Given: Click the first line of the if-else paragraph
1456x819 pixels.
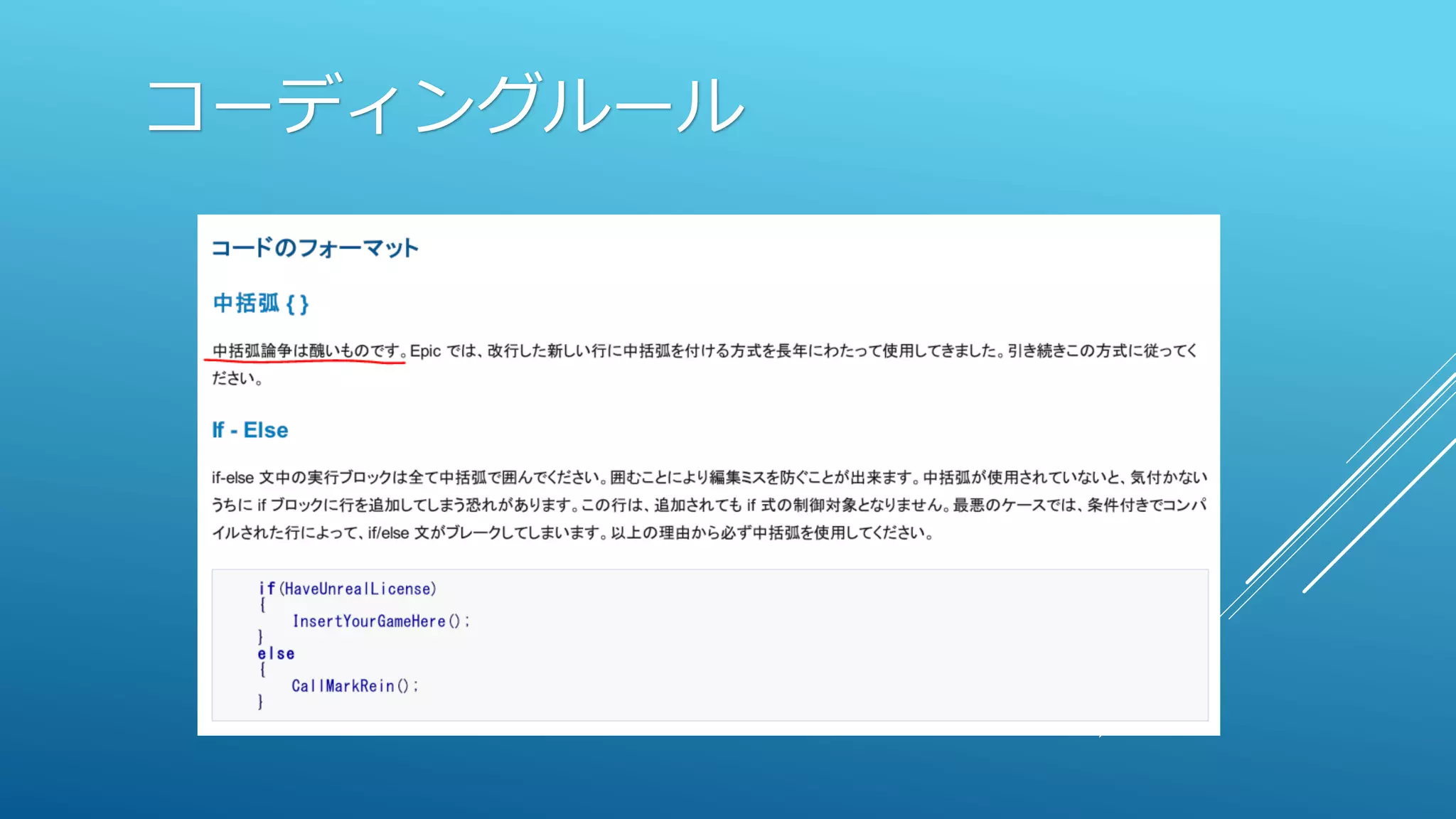Looking at the screenshot, I should (709, 477).
